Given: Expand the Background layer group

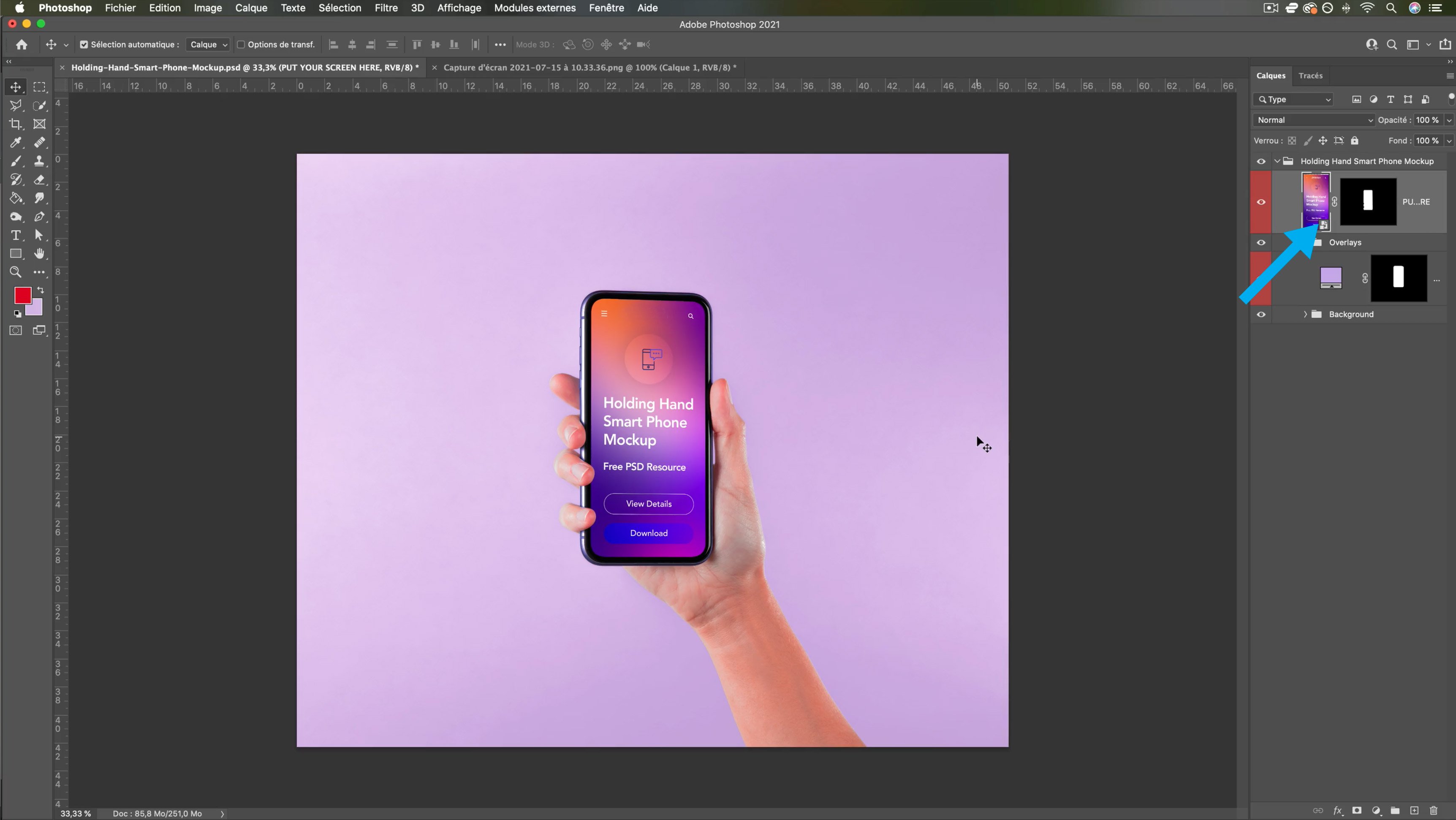Looking at the screenshot, I should 1305,314.
